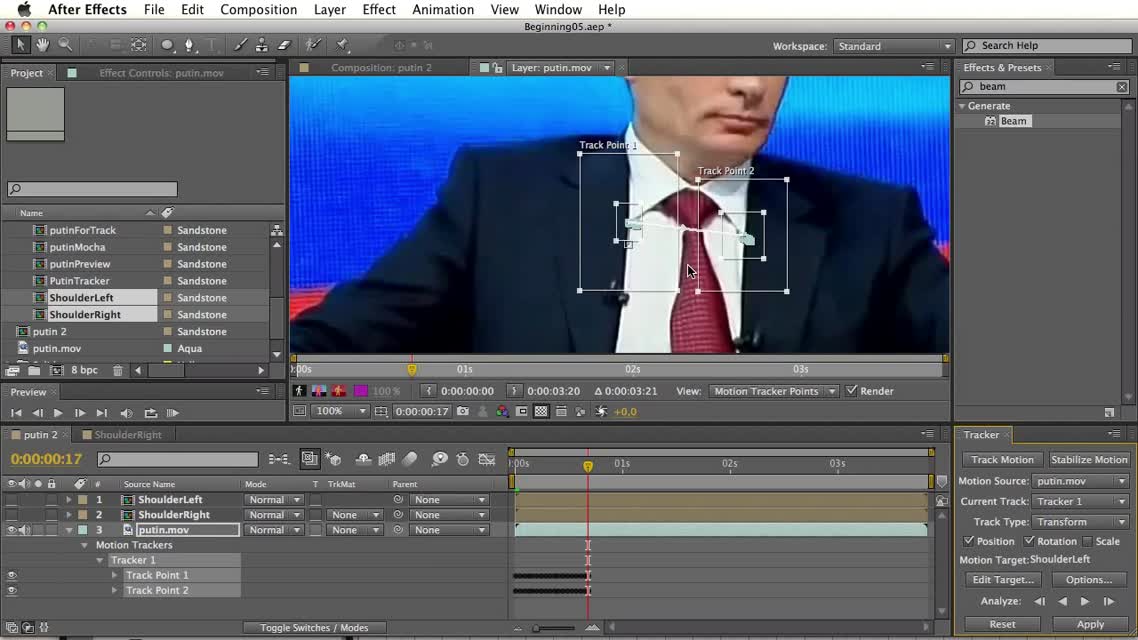Open the Animation menu
This screenshot has width=1138, height=640.
443,9
